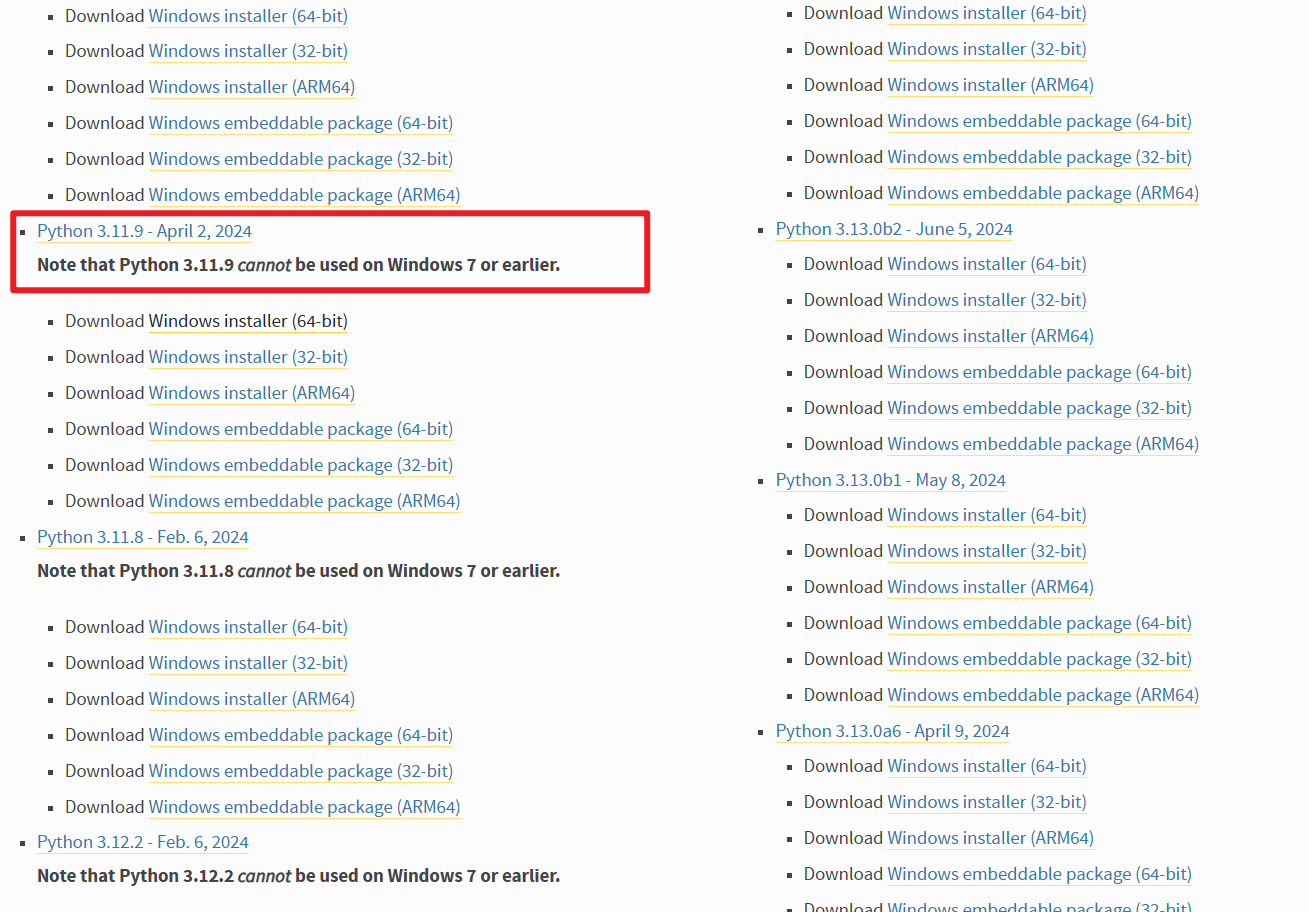Download Python 3.13.0b2 Windows installer (ARM64)
This screenshot has width=1309, height=912.
(x=991, y=336)
